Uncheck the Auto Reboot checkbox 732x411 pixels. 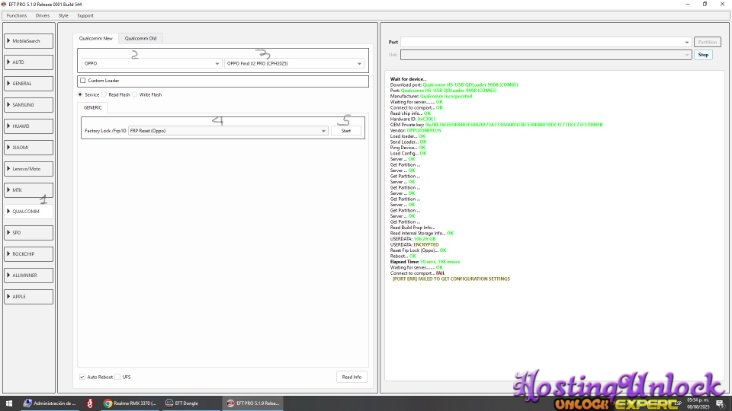82,377
